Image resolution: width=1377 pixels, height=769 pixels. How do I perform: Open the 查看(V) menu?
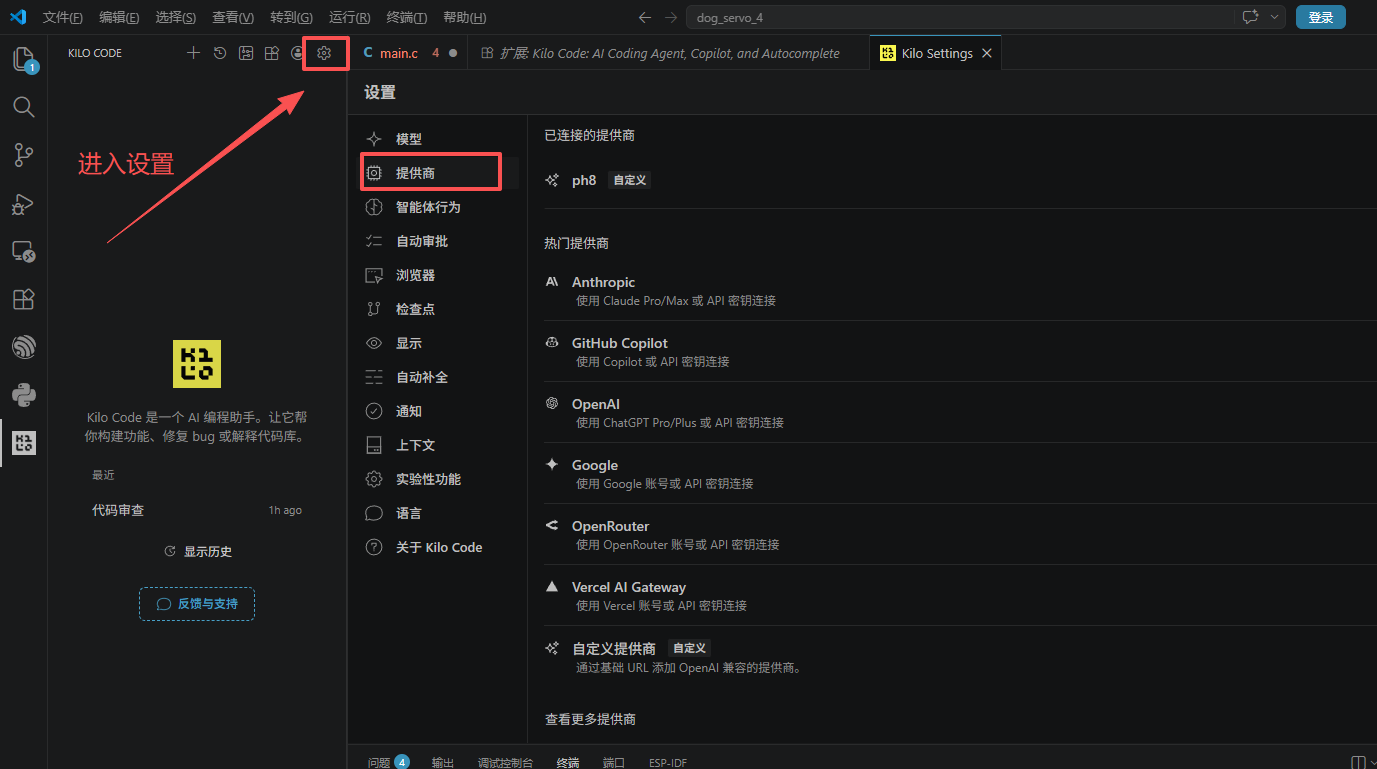[x=233, y=18]
